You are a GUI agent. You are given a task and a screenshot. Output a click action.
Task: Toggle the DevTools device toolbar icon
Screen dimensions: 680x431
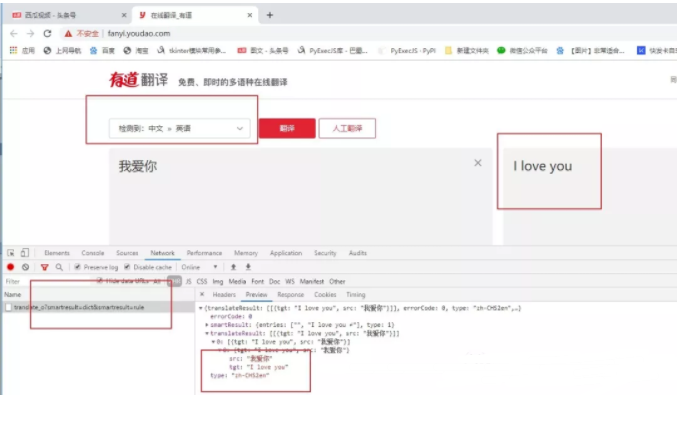pyautogui.click(x=25, y=253)
